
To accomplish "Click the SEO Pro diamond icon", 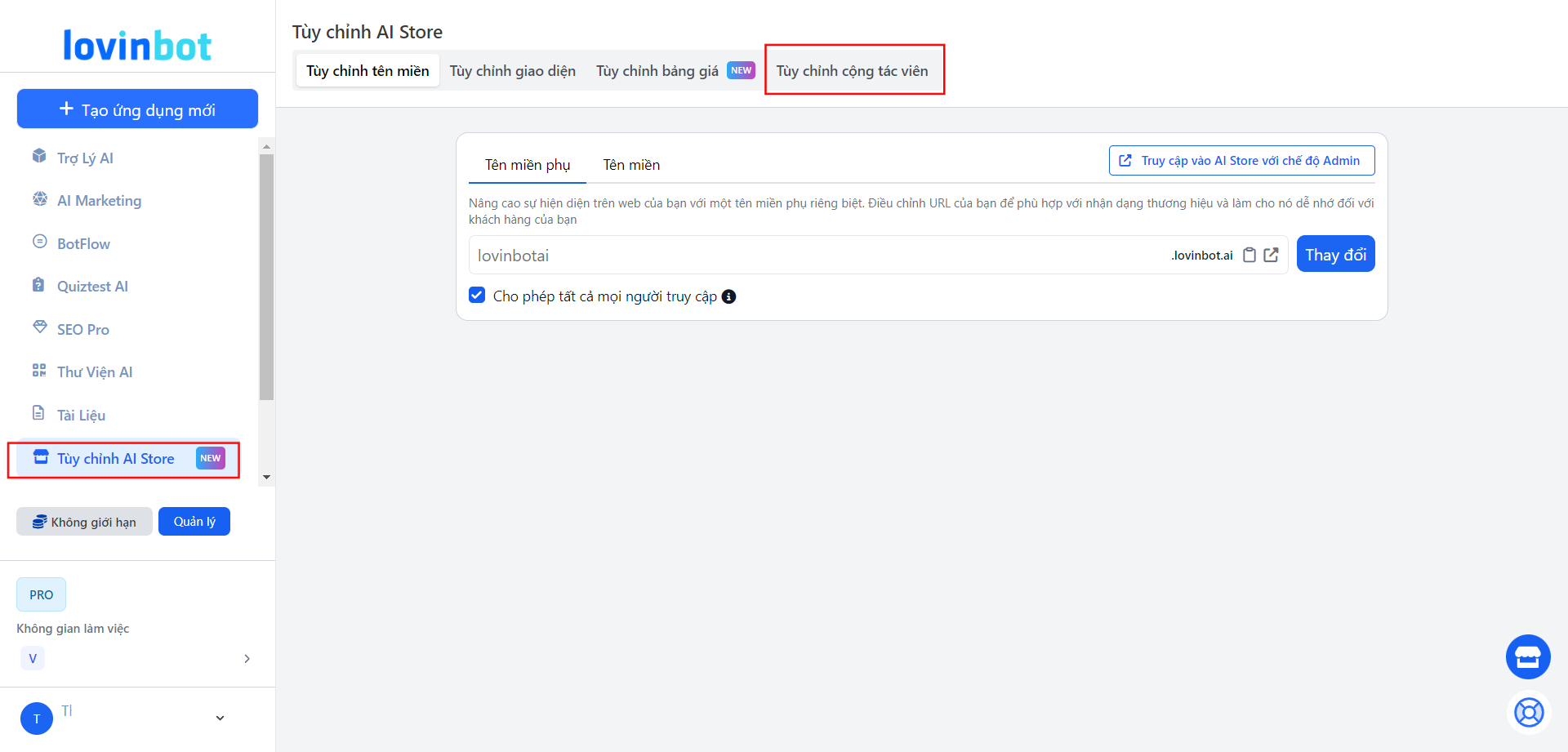I will point(39,327).
